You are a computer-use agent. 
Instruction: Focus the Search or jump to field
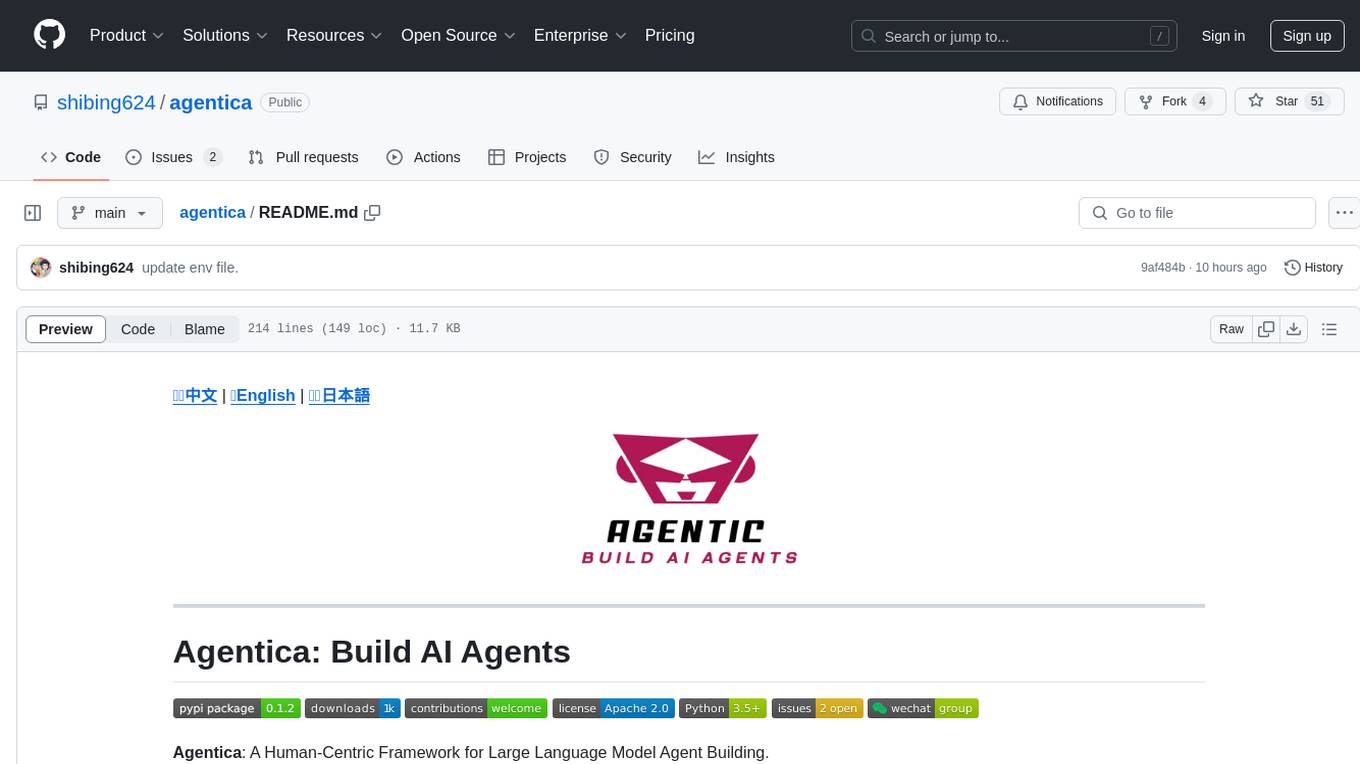pos(1014,36)
